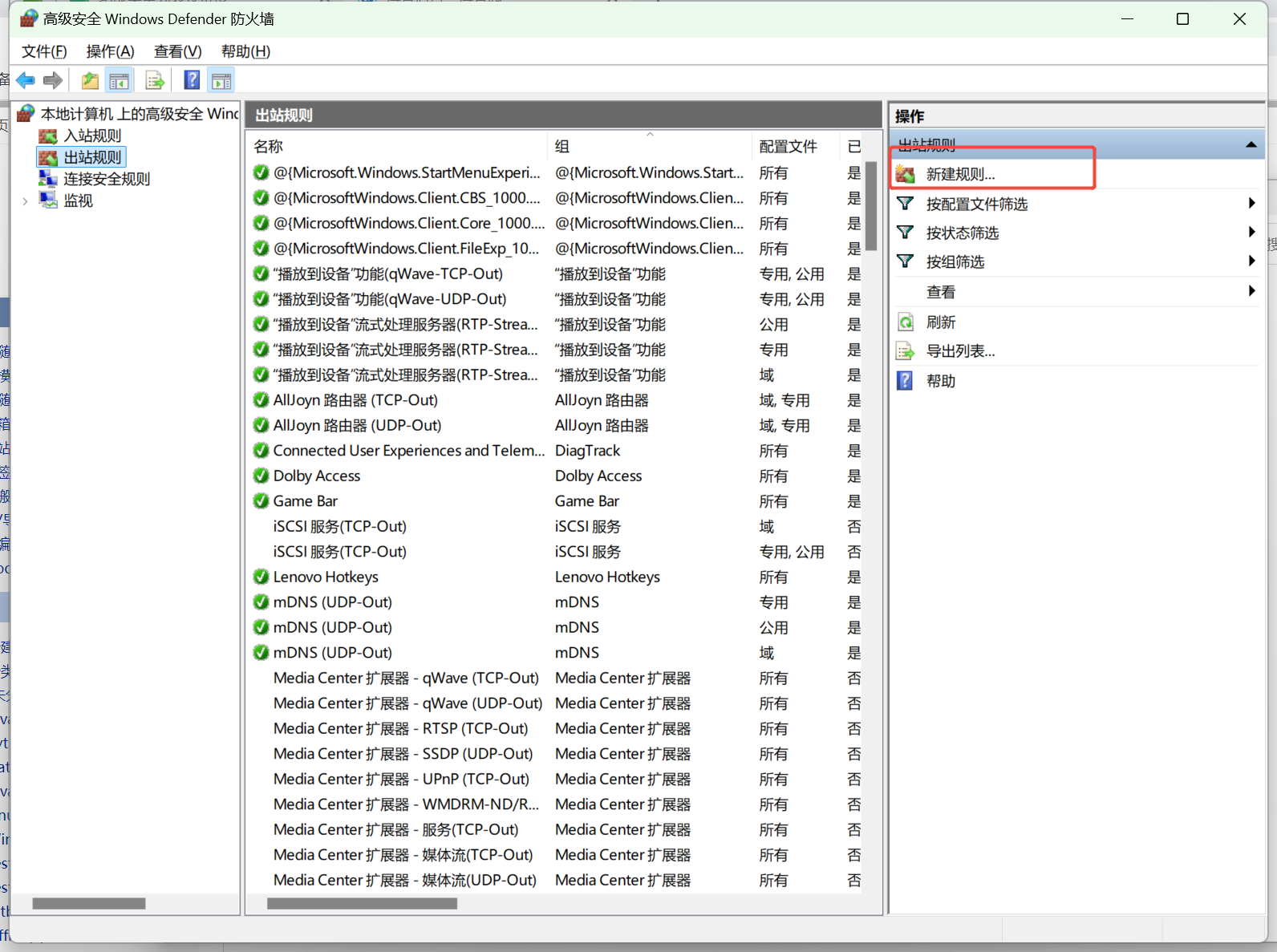This screenshot has width=1277, height=952.
Task: Select rule AllJoyn 路由器 (UDP-Out)
Action: coord(357,426)
